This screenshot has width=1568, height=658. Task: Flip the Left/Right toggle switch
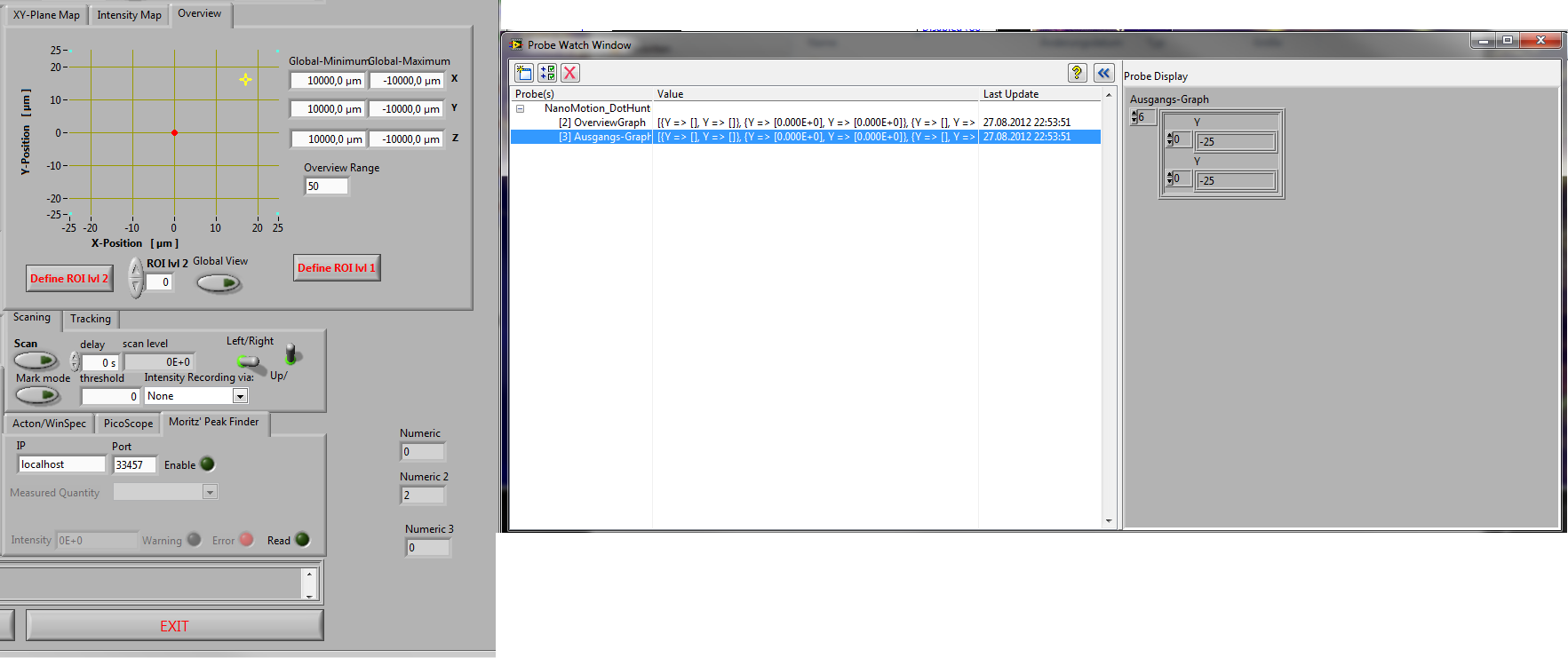coord(251,362)
